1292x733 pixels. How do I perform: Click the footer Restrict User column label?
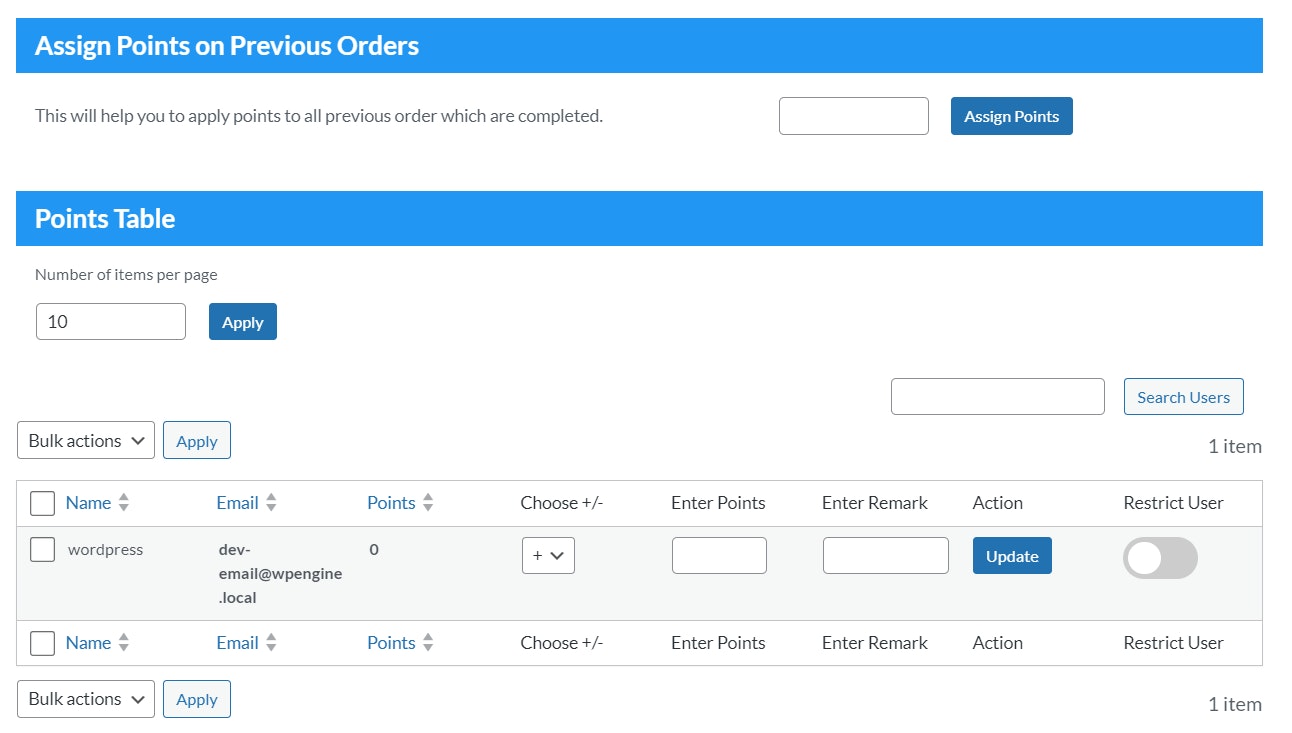[1173, 643]
